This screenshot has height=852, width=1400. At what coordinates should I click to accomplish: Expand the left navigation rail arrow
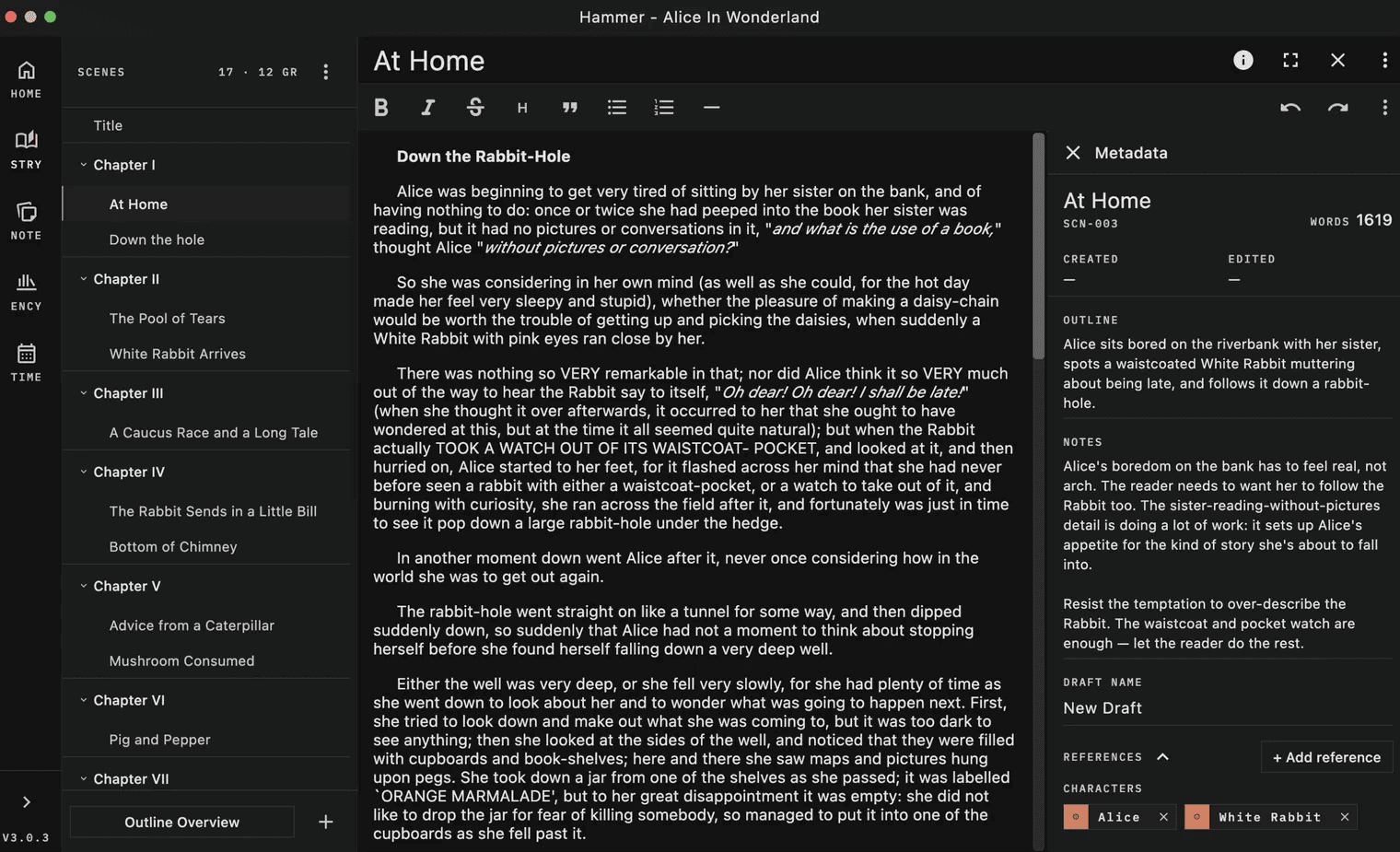click(26, 802)
